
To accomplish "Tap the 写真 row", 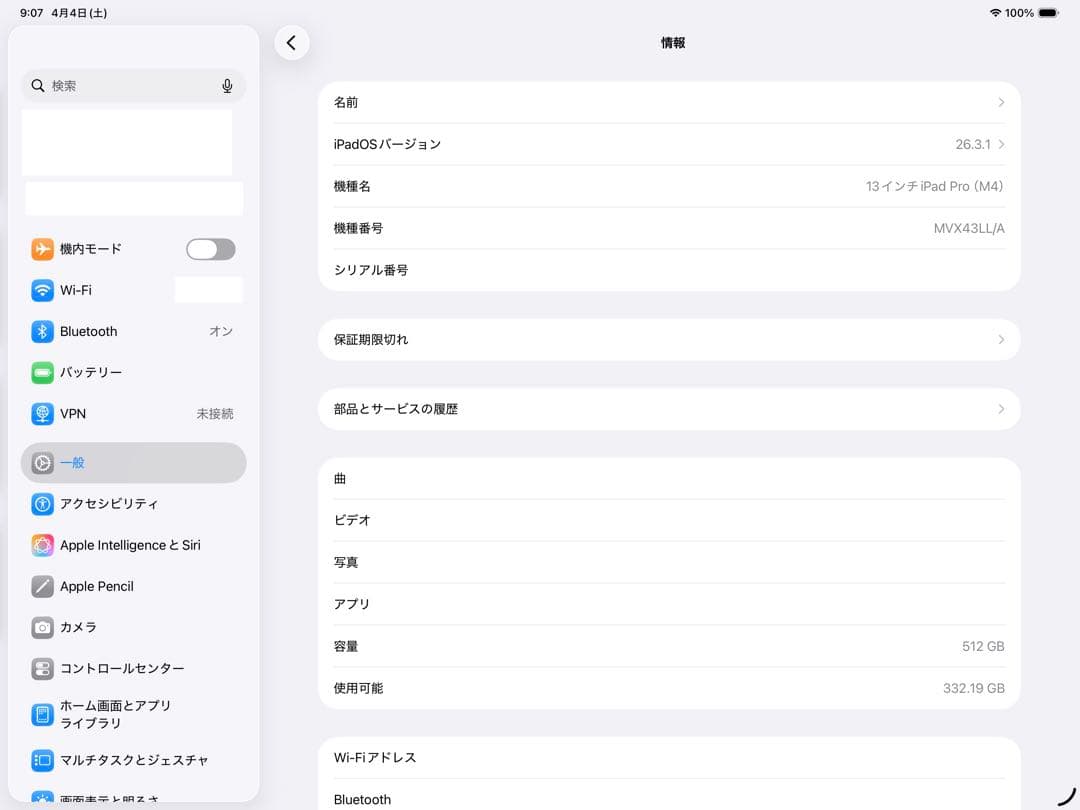I will [669, 563].
